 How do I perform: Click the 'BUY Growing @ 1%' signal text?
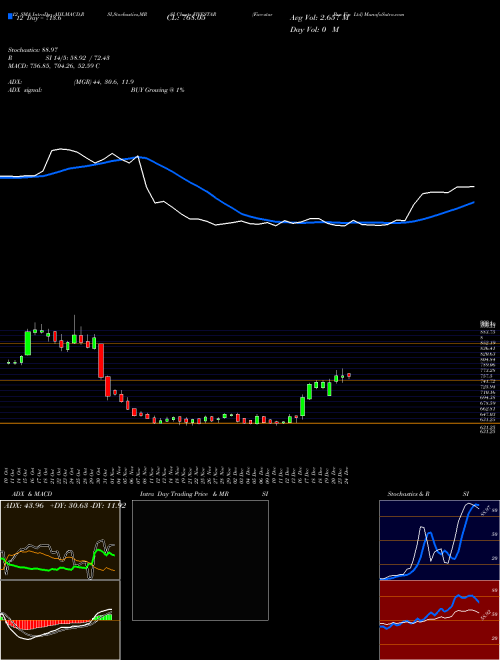click(157, 90)
